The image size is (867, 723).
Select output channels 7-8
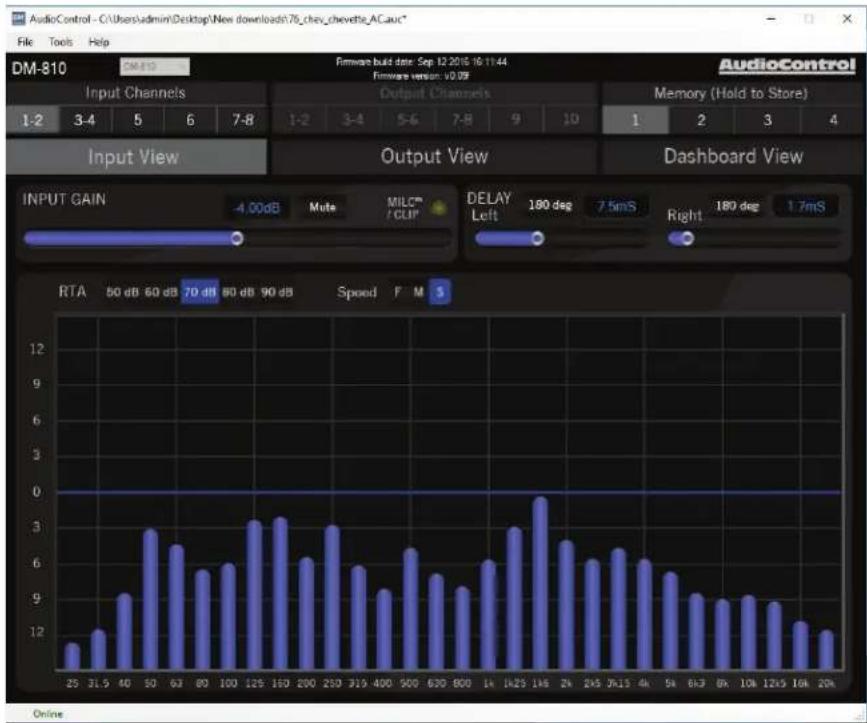(x=462, y=119)
